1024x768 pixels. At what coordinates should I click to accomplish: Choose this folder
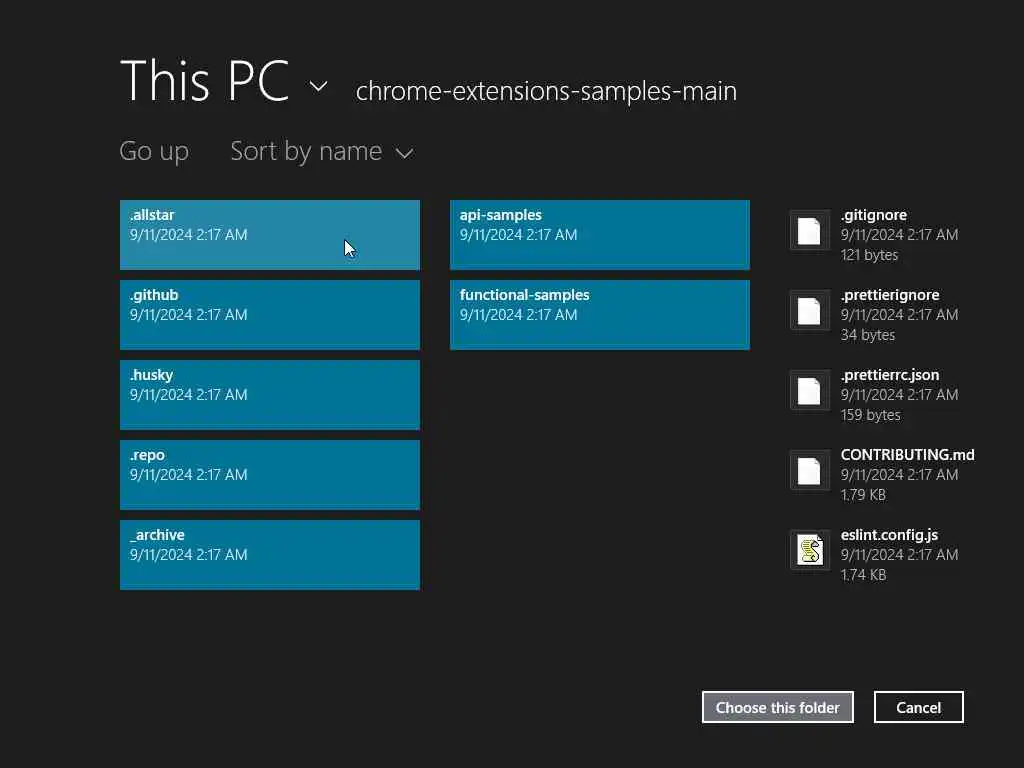point(778,707)
